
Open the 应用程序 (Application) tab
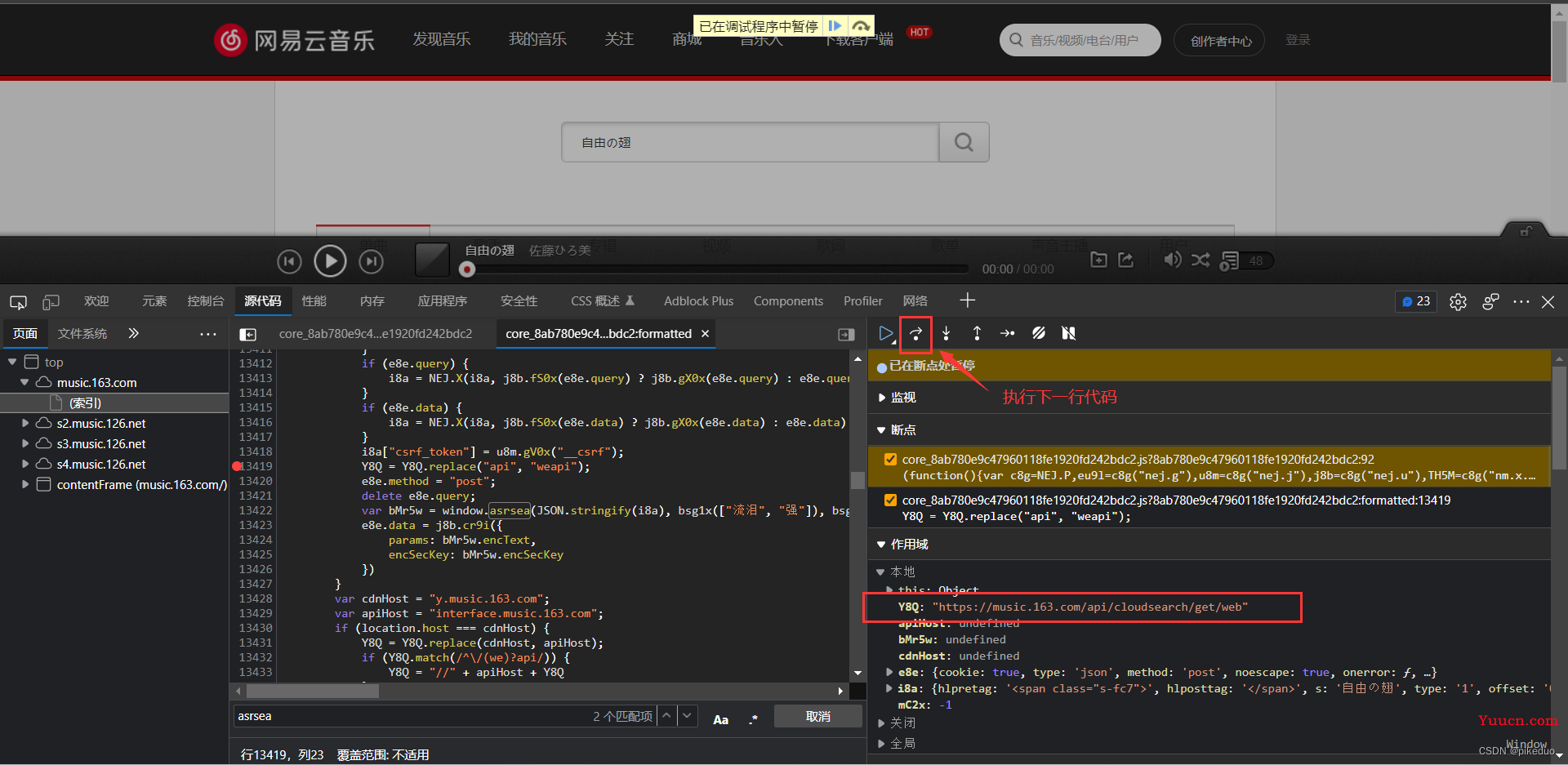tap(442, 301)
